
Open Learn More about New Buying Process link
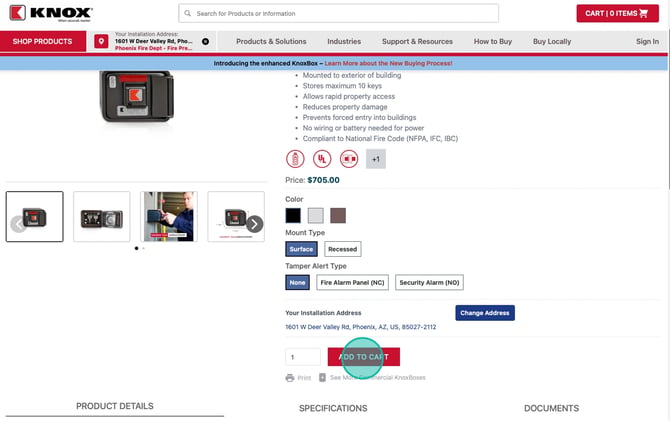click(x=388, y=63)
